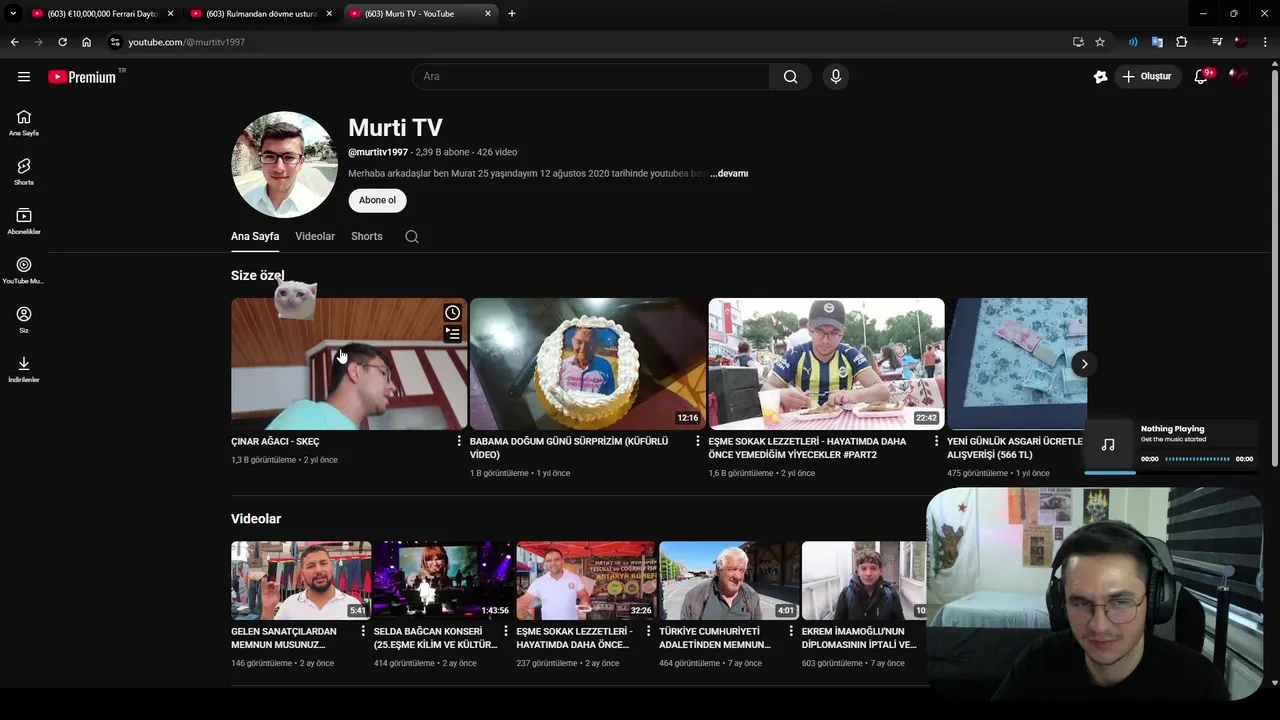Go back in browser history

click(x=14, y=42)
